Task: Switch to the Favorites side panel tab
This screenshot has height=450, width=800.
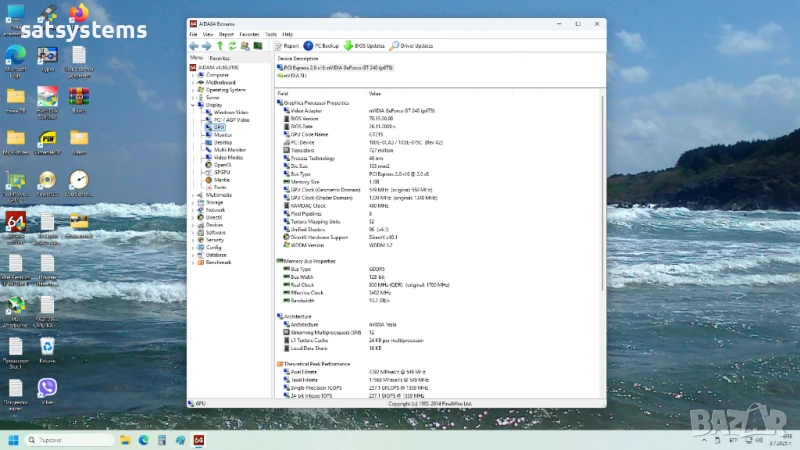Action: point(219,58)
